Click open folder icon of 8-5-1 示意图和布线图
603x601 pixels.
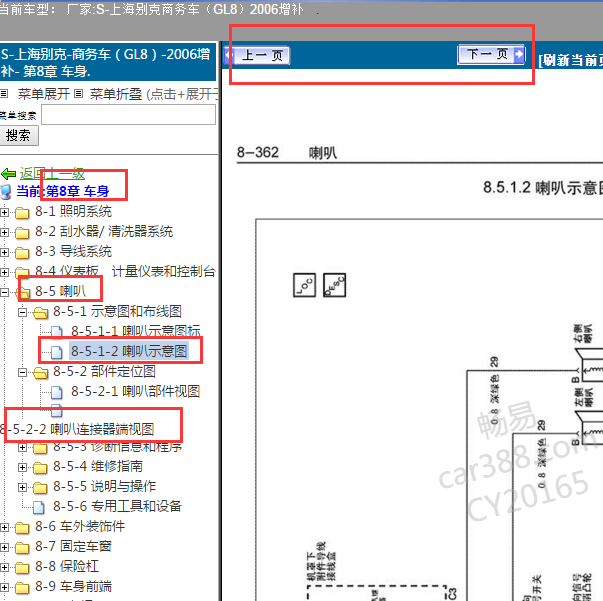(40, 313)
